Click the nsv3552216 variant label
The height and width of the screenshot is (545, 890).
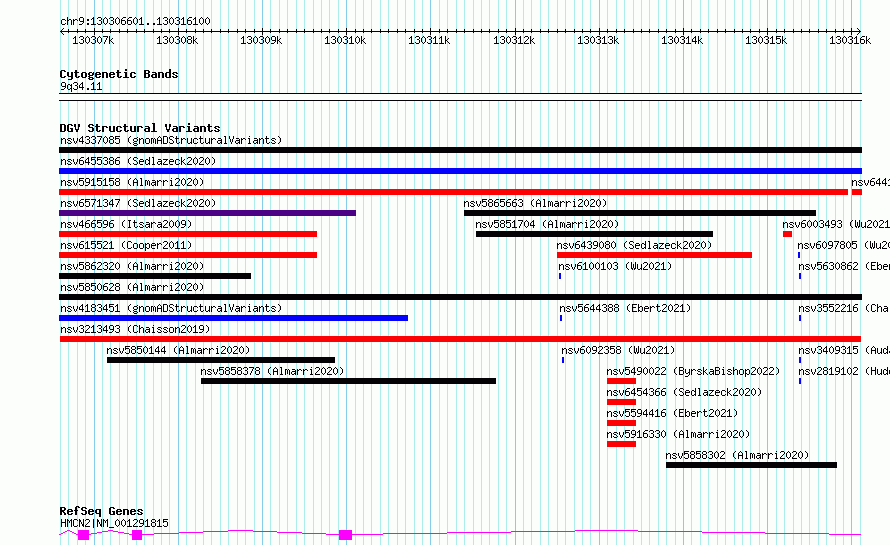pyautogui.click(x=844, y=308)
